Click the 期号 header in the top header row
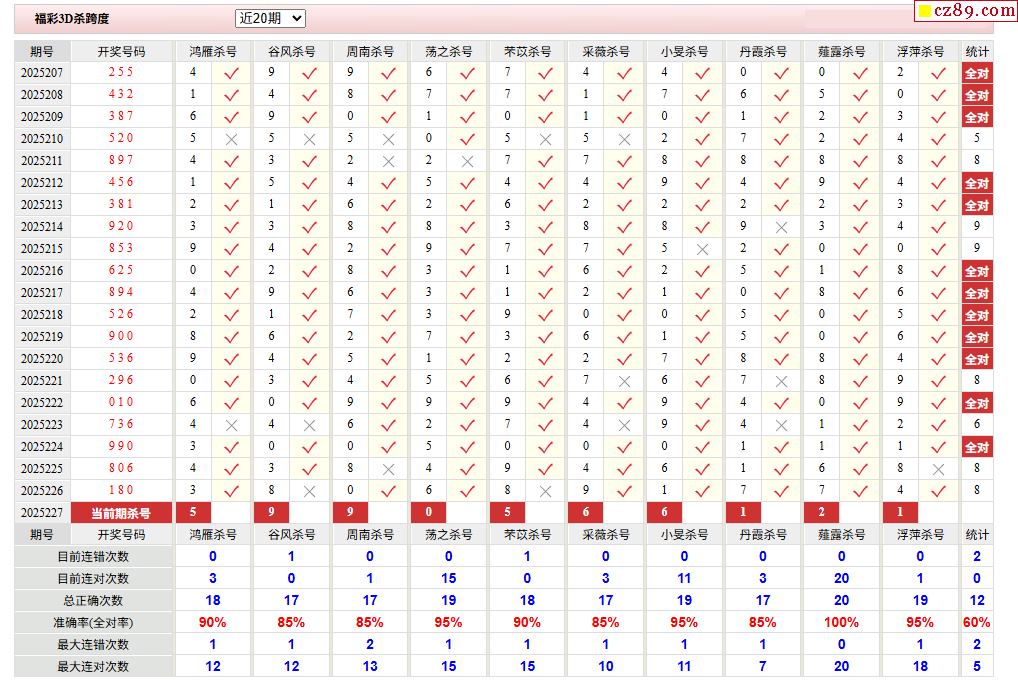Screen dimensions: 1018x686 click(x=42, y=51)
